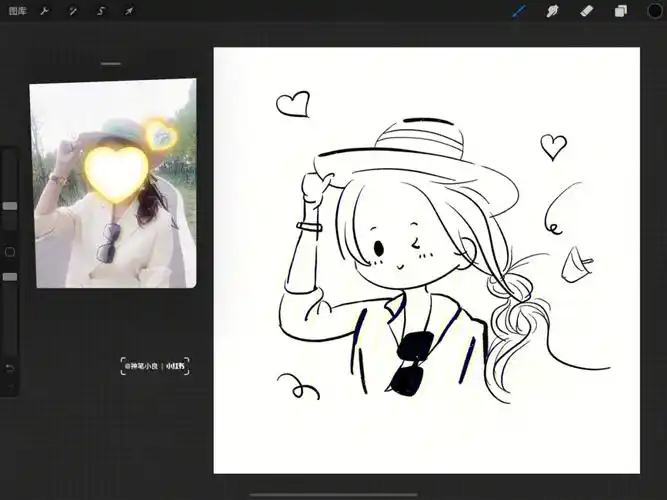Click the reference photo thumbnail
Viewport: 667px width, 500px height.
(113, 185)
